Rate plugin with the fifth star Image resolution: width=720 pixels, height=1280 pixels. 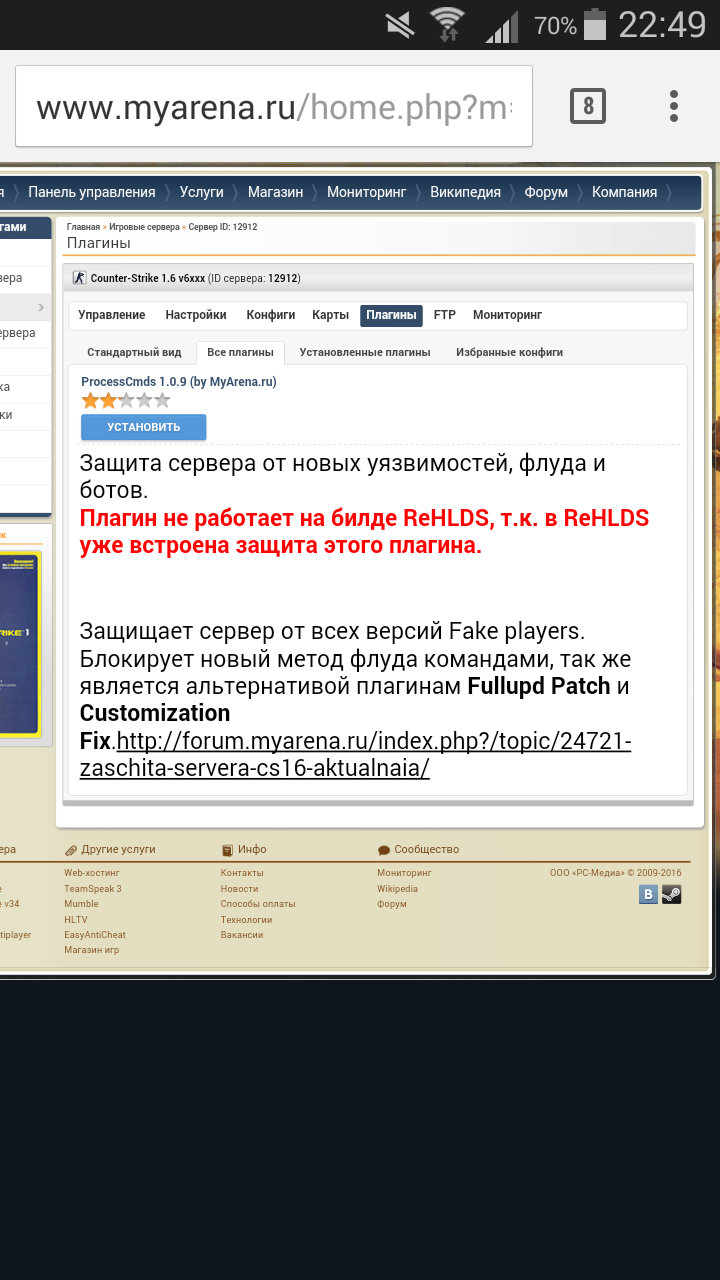(x=162, y=400)
